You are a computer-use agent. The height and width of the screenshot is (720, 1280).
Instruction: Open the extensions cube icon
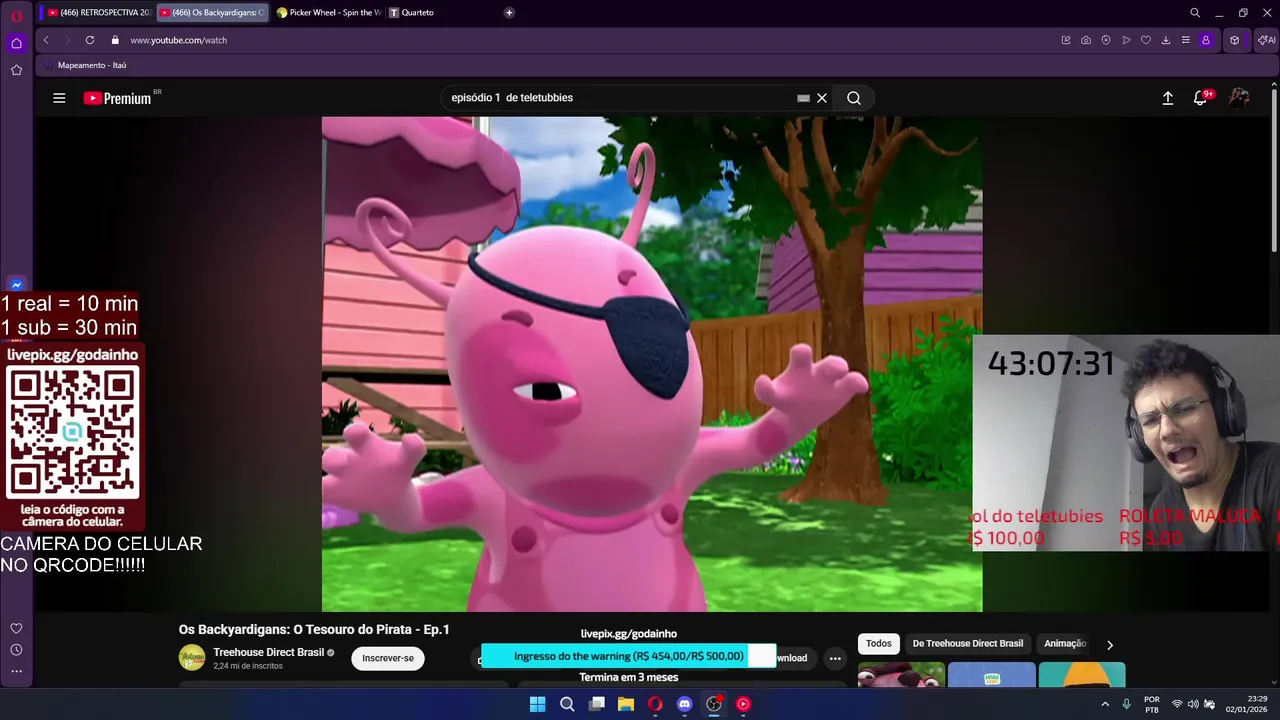(x=1235, y=40)
